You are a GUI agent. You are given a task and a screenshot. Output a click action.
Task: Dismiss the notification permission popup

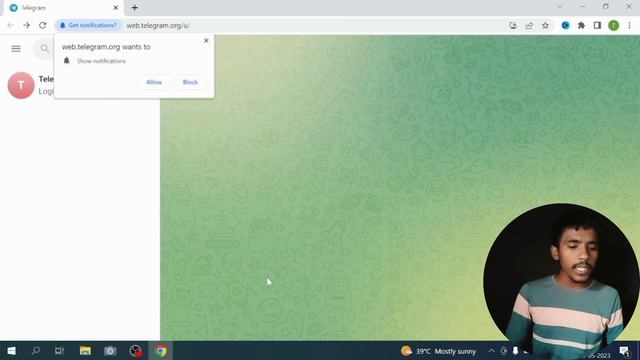(206, 40)
